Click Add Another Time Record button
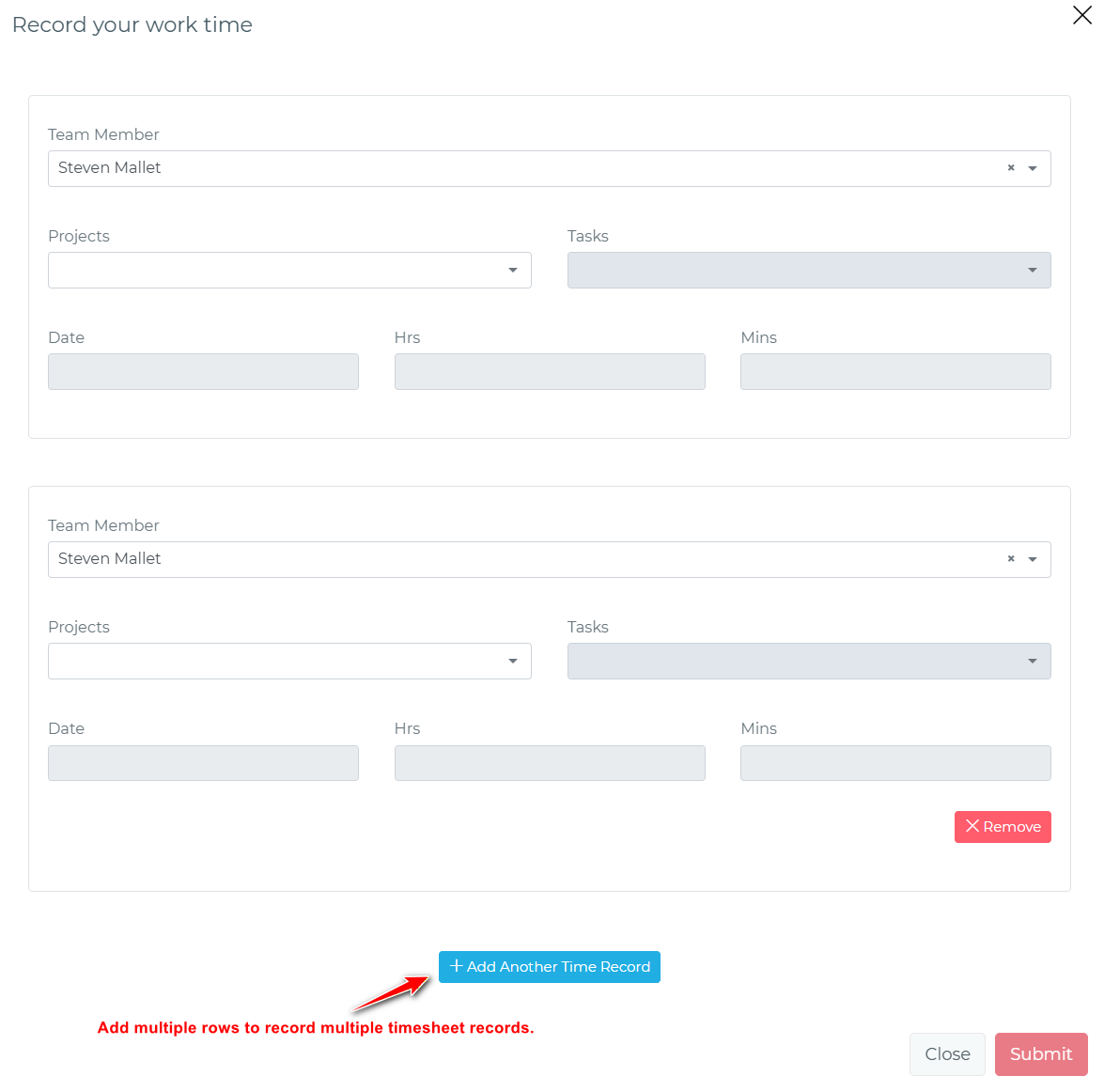This screenshot has width=1104, height=1092. click(x=550, y=967)
